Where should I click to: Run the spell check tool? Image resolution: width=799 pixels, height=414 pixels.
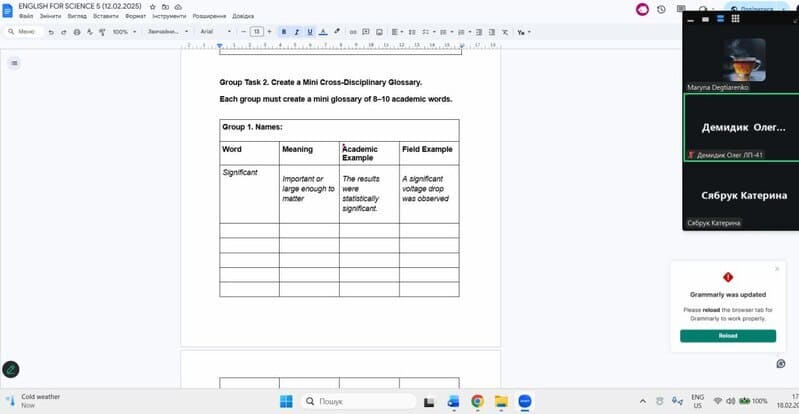tap(90, 32)
